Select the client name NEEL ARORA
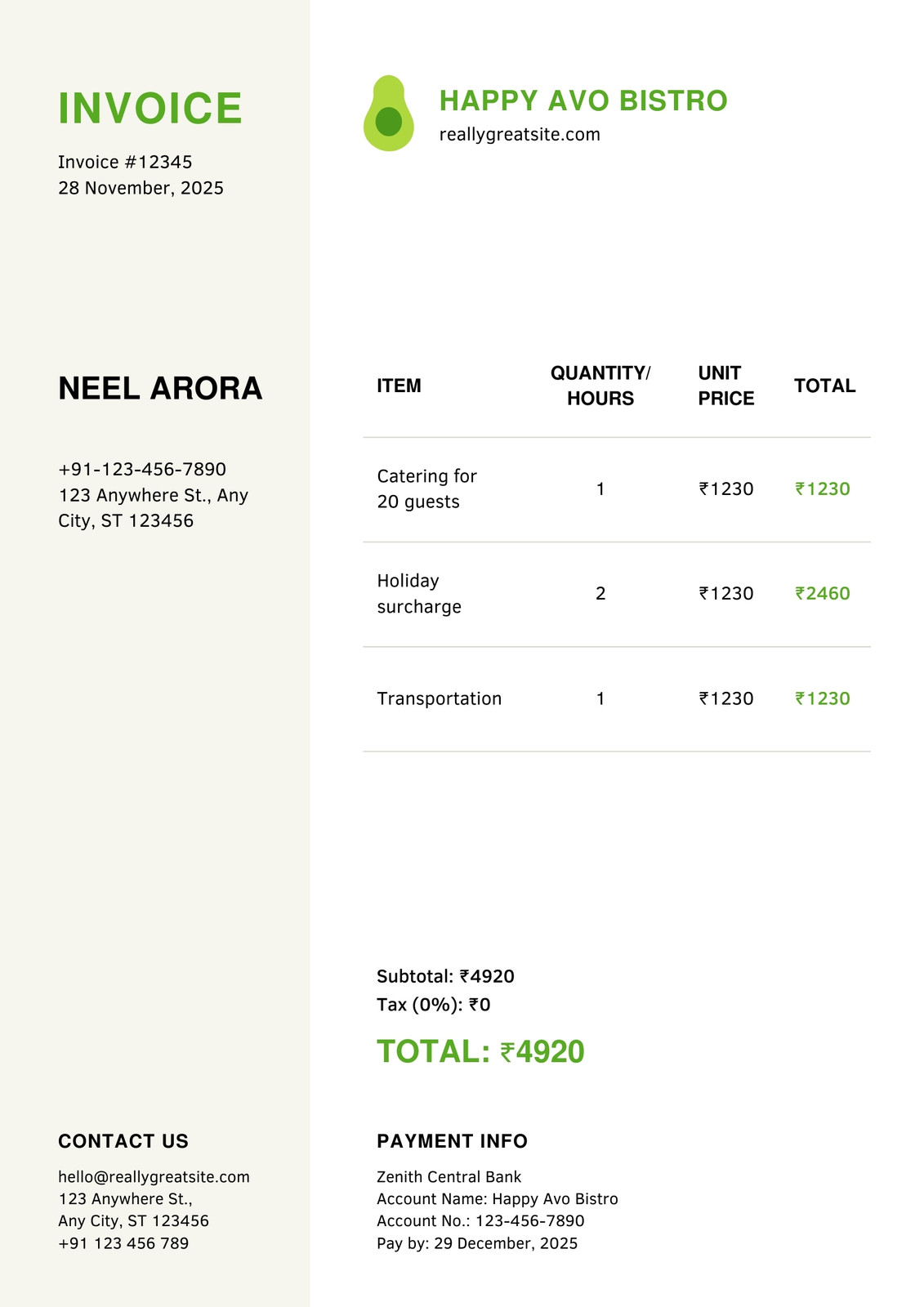 pyautogui.click(x=160, y=388)
